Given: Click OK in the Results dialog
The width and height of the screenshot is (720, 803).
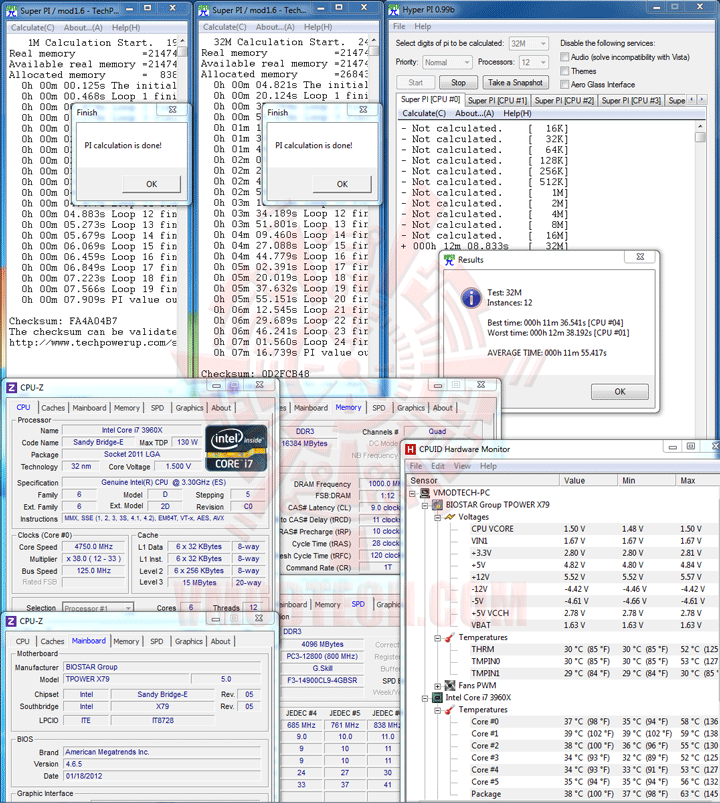Looking at the screenshot, I should [x=620, y=392].
